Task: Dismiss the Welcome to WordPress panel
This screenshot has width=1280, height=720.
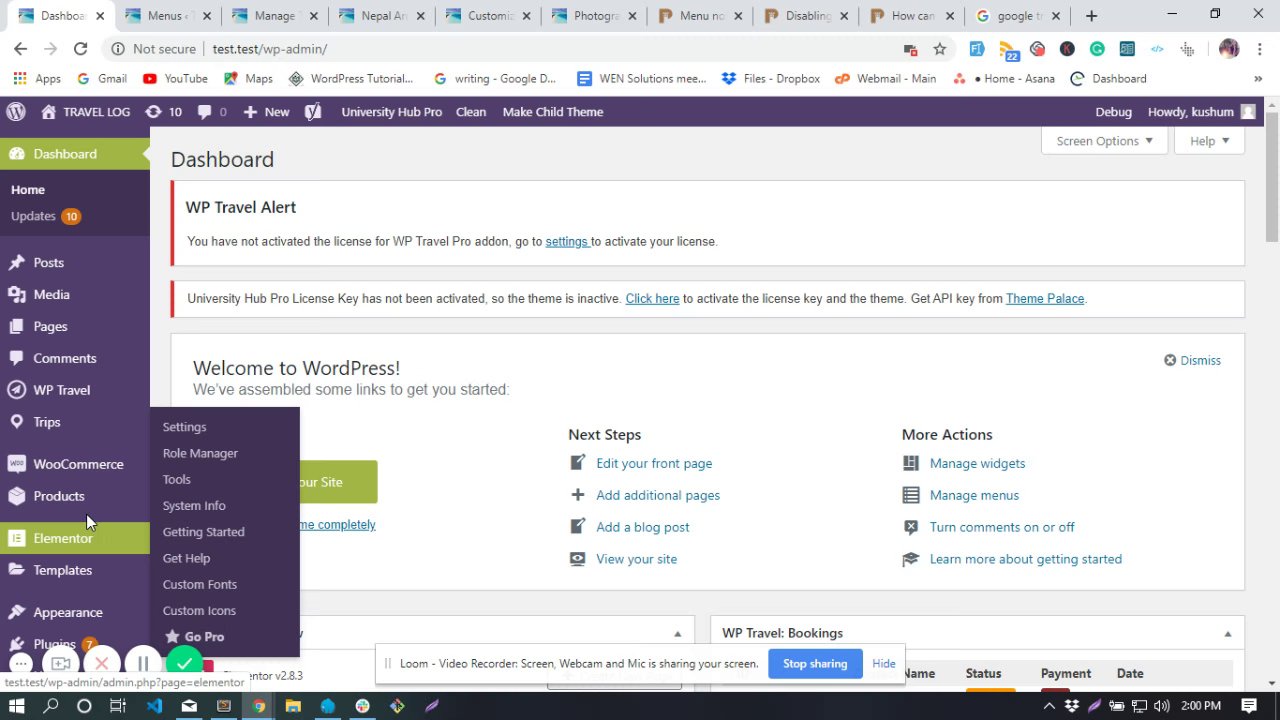Action: click(x=1192, y=360)
